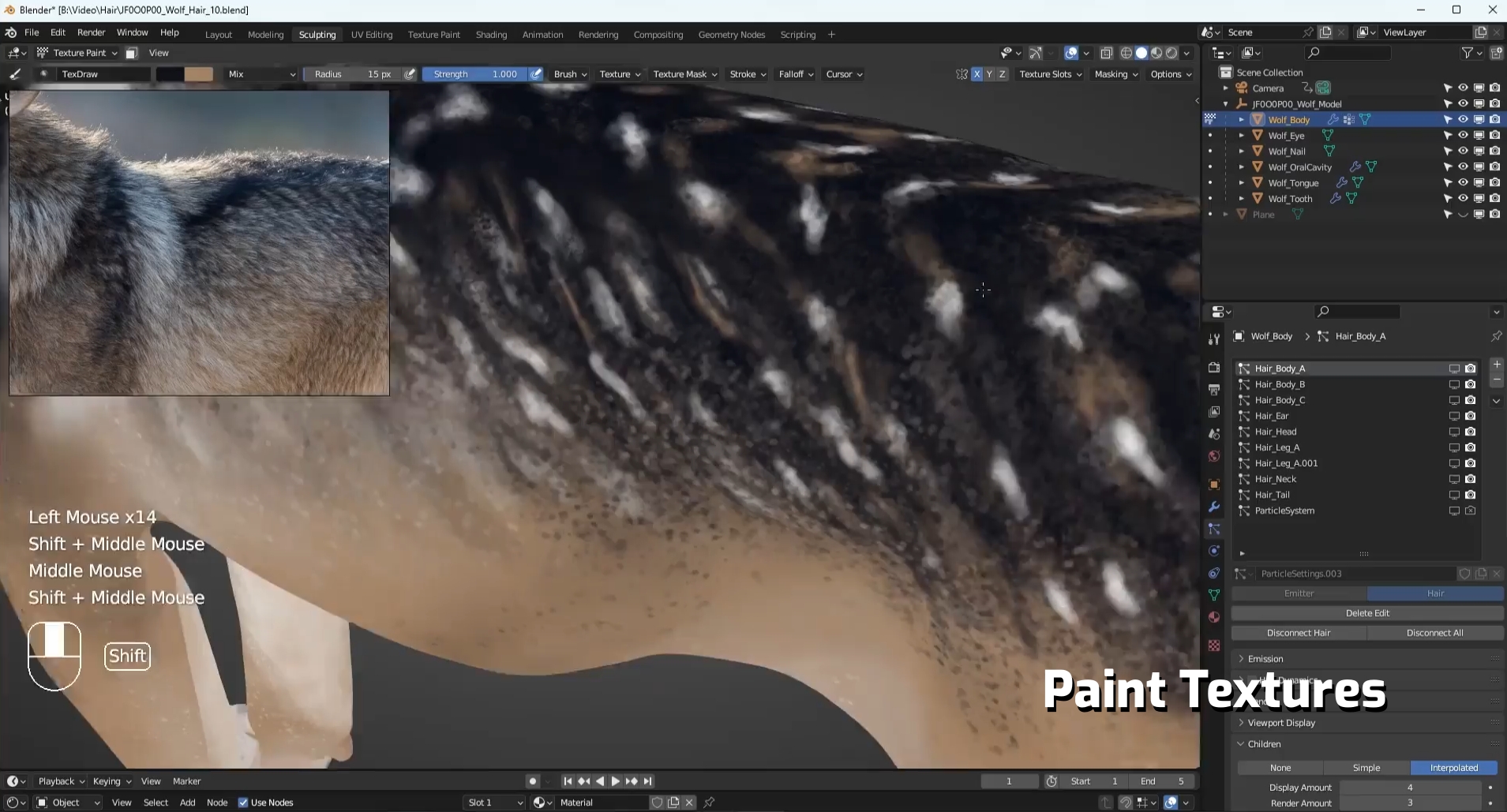Image resolution: width=1507 pixels, height=812 pixels.
Task: Open the Falloff dropdown
Action: click(x=796, y=74)
